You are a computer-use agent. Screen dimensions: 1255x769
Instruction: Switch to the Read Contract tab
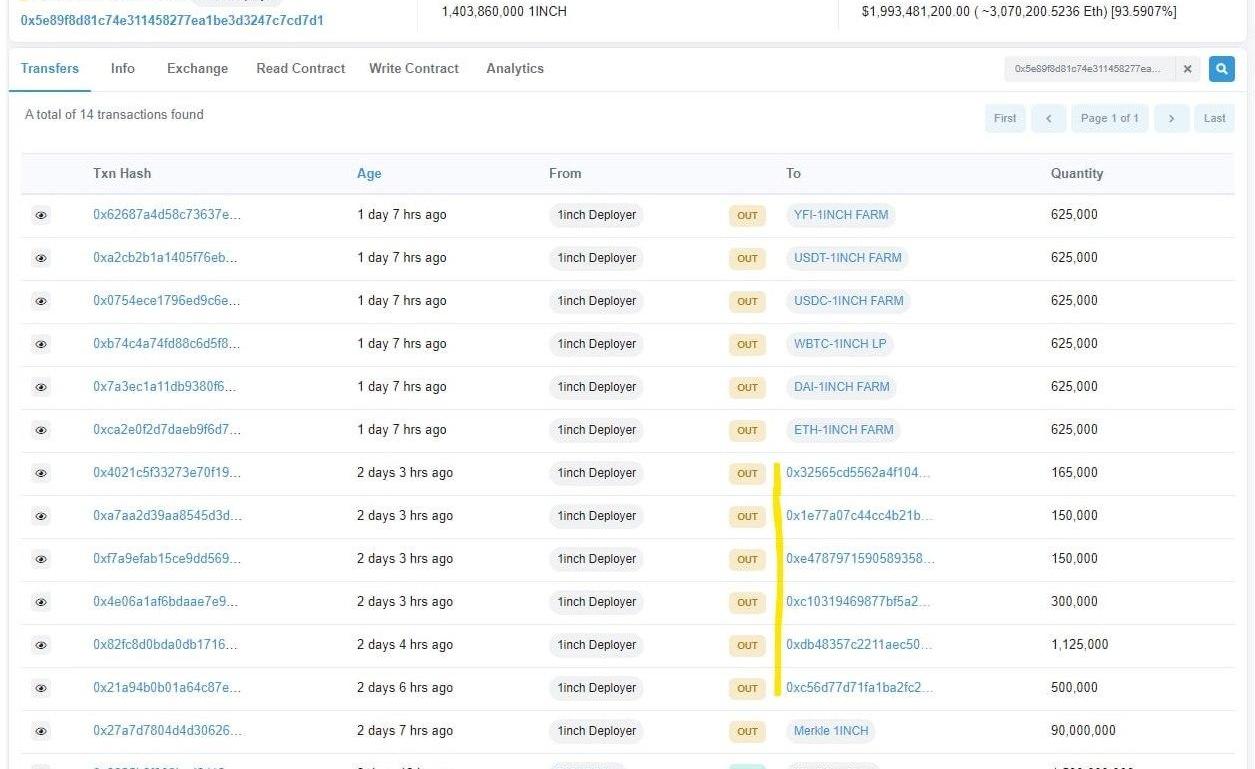(x=300, y=69)
